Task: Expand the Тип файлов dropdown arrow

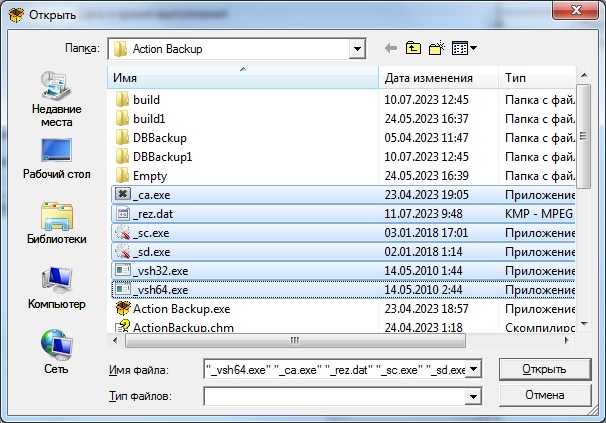Action: 473,396
